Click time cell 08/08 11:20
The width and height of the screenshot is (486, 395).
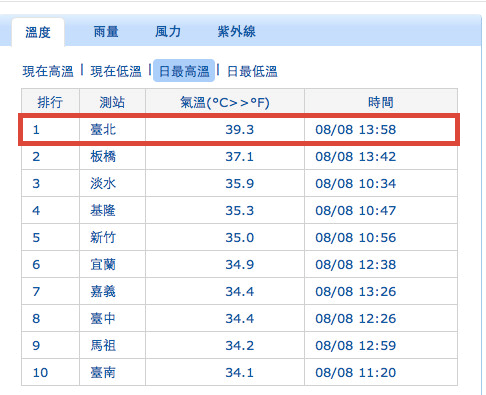(x=356, y=372)
